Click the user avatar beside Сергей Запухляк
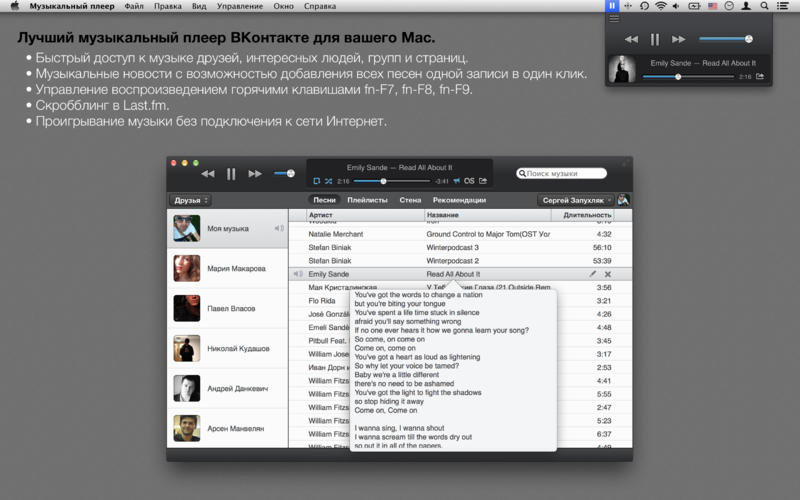The image size is (800, 500). [x=623, y=200]
